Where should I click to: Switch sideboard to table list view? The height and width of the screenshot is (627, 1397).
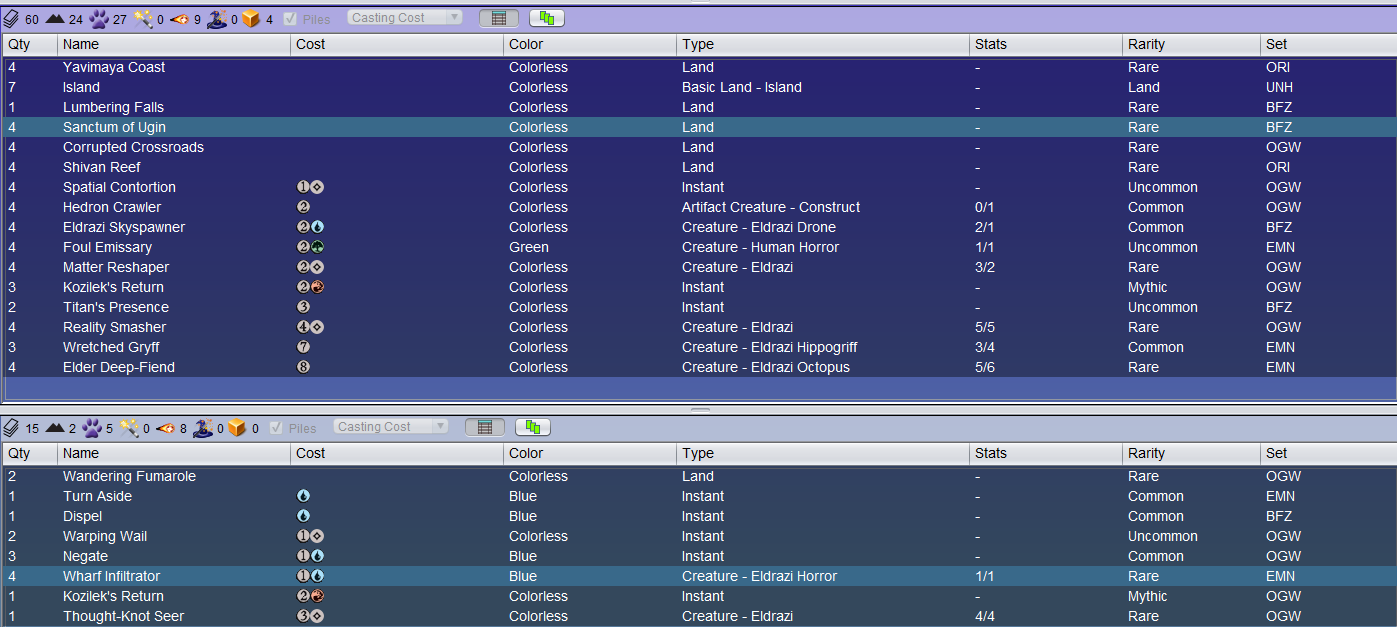click(x=484, y=427)
